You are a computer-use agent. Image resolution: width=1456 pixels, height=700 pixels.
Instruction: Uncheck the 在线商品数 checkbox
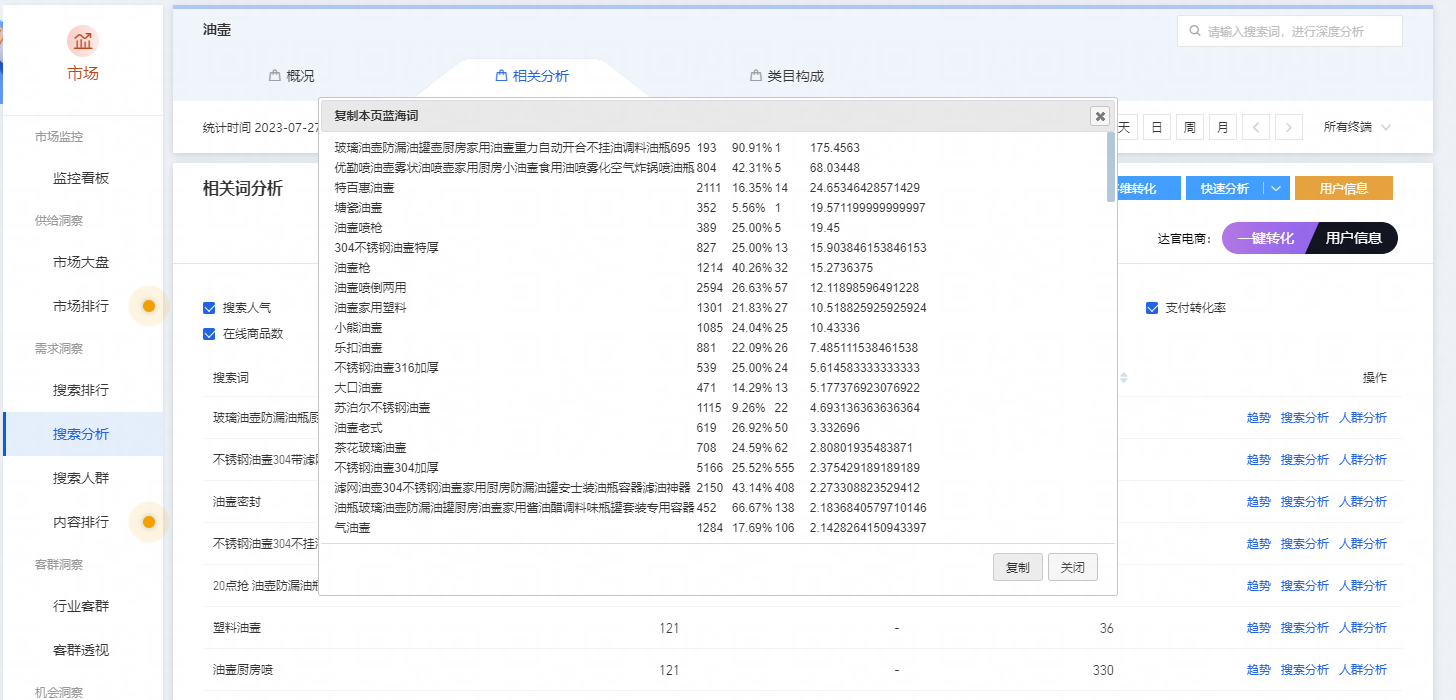[209, 334]
